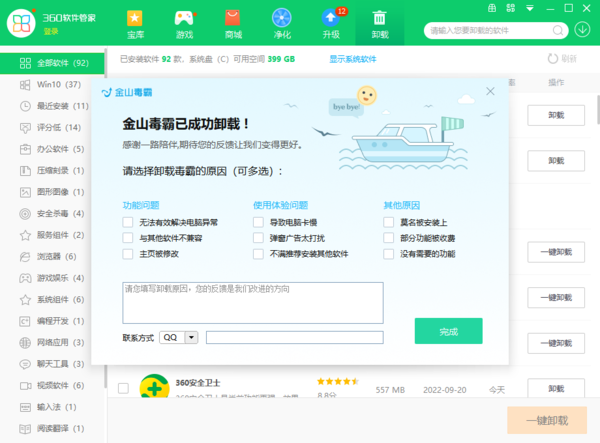Click the 编程开发 category icon
Screen dimensions: 600x443
click(x=25, y=321)
